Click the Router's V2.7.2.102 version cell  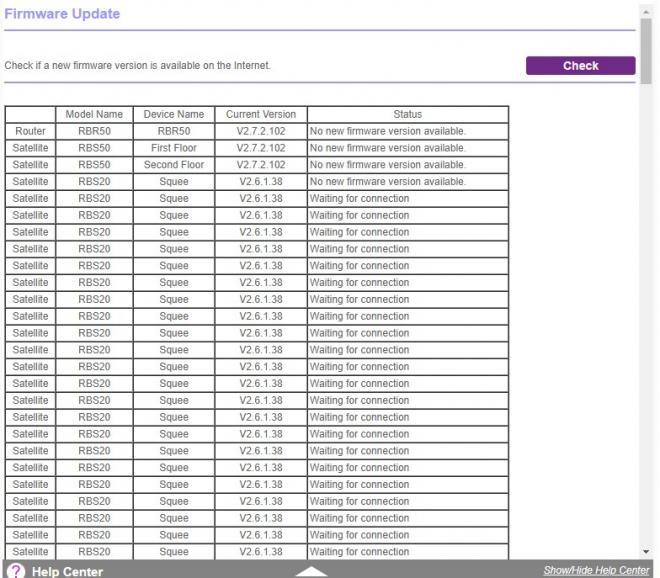(x=261, y=131)
